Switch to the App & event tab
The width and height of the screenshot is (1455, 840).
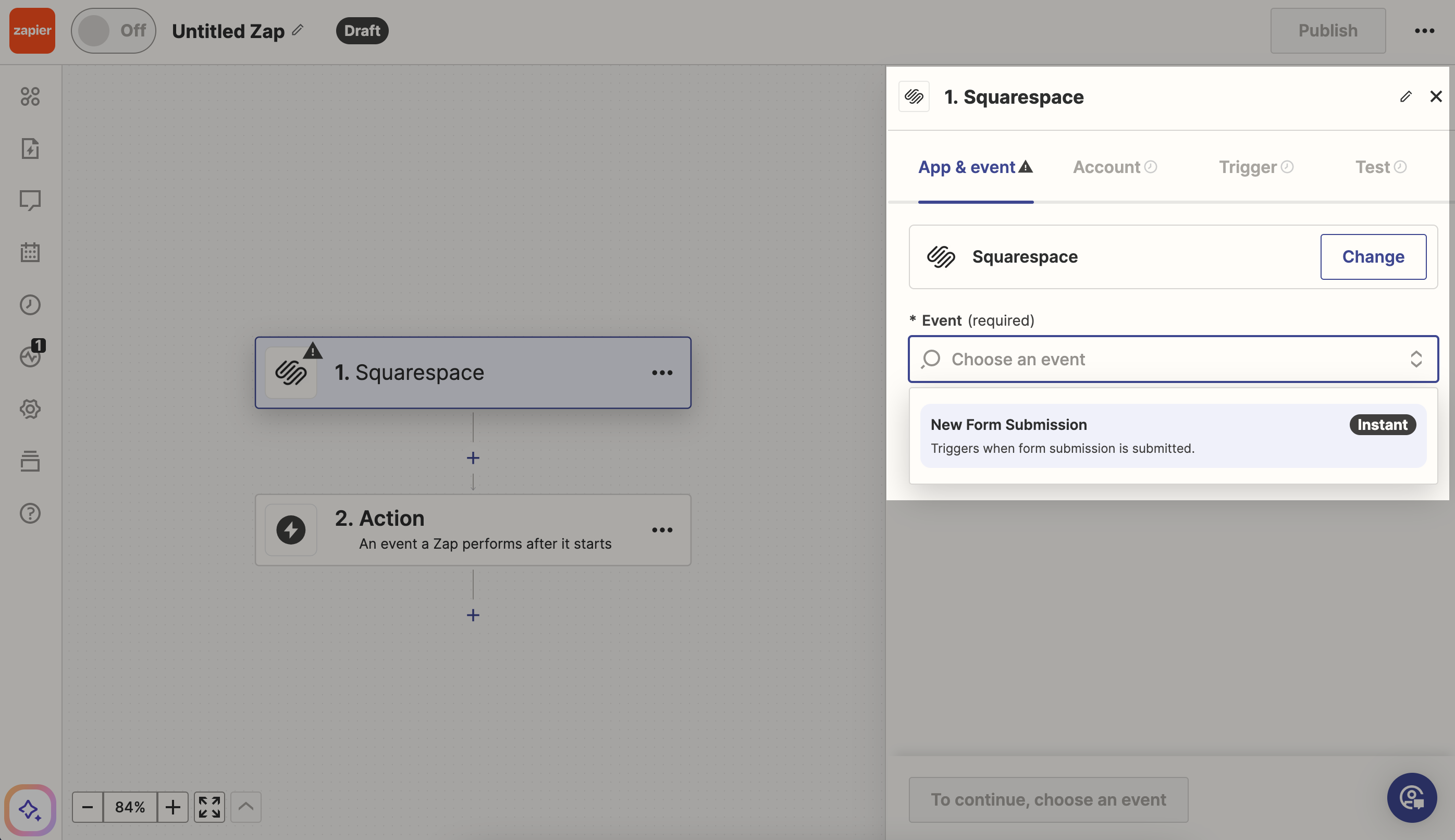click(976, 167)
